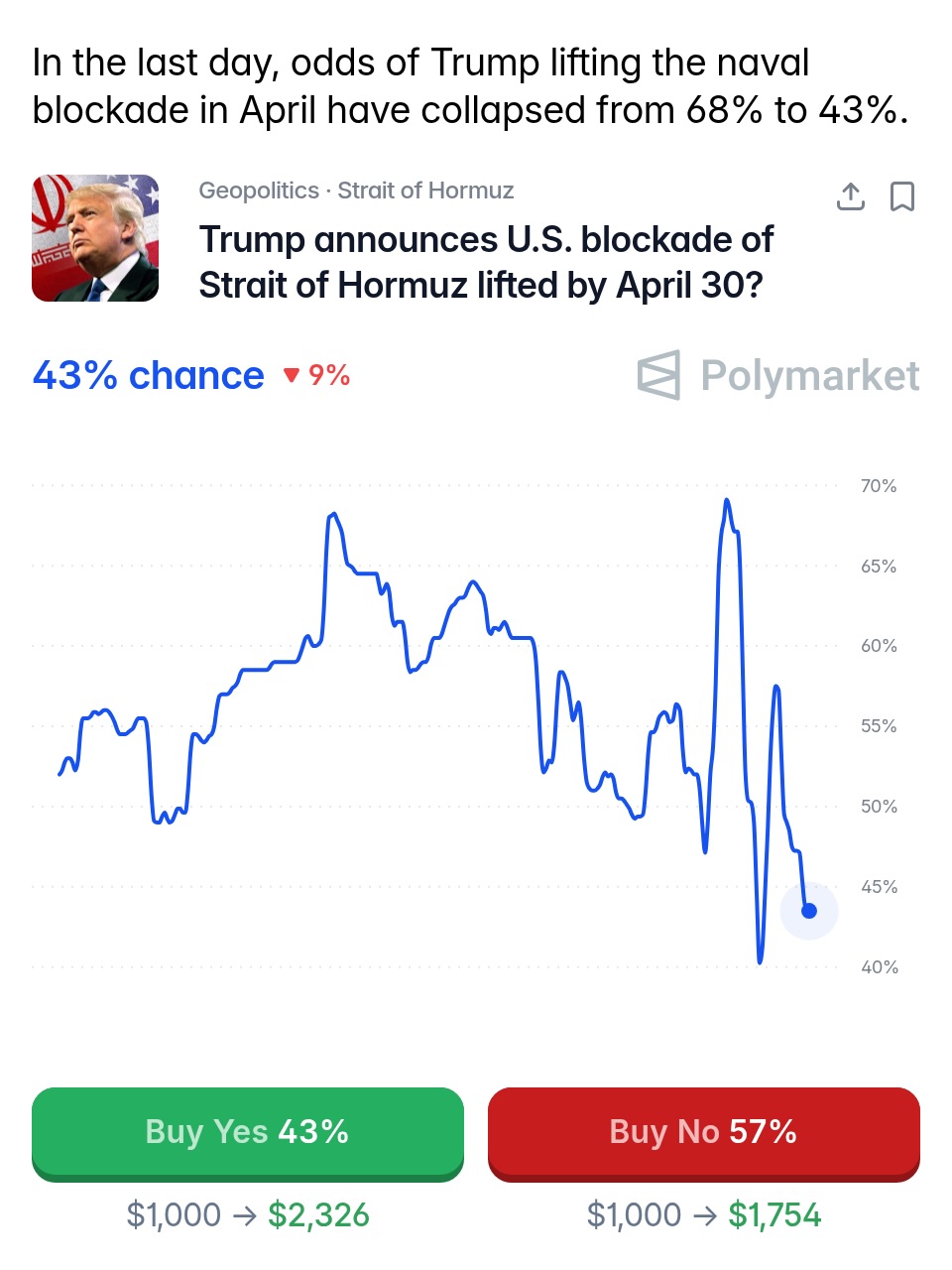Click the 70% axis label
This screenshot has width=952, height=1270.
tap(878, 486)
